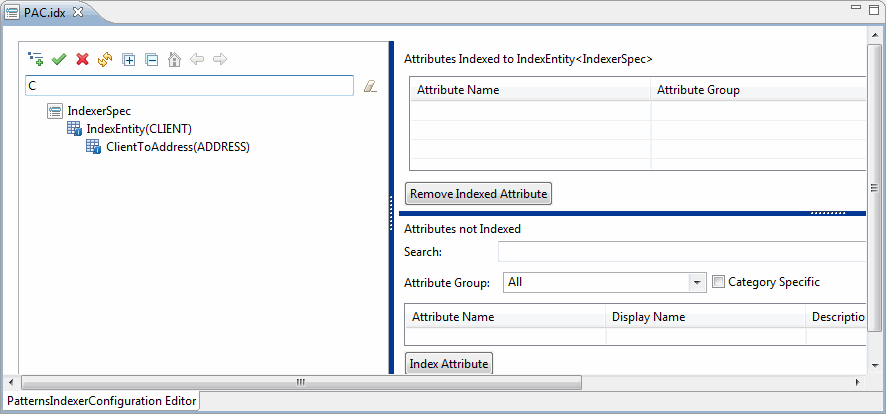Click the orange refresh icon
Screen dimensions: 886x414
[x=105, y=59]
